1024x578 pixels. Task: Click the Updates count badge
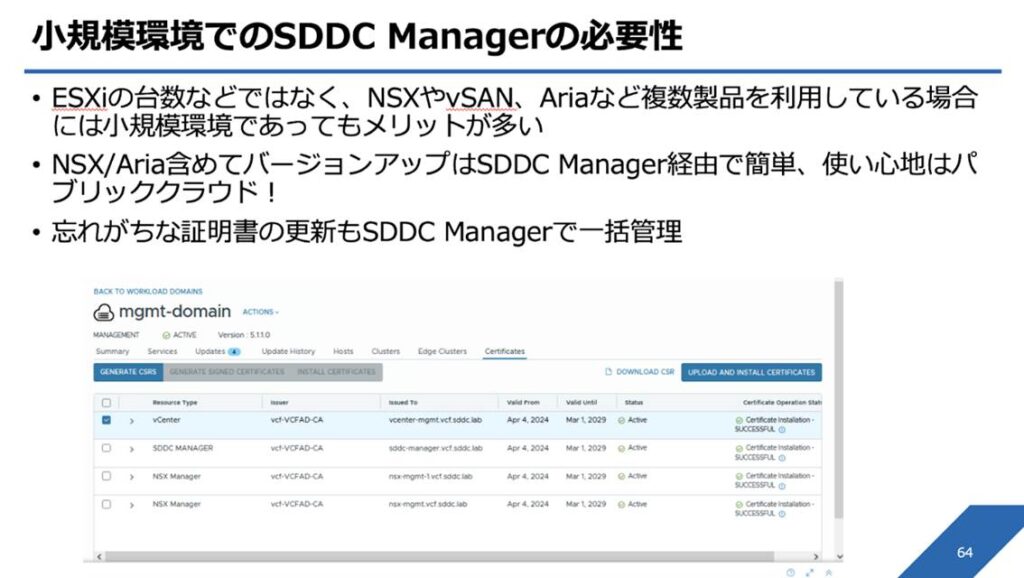(x=233, y=352)
